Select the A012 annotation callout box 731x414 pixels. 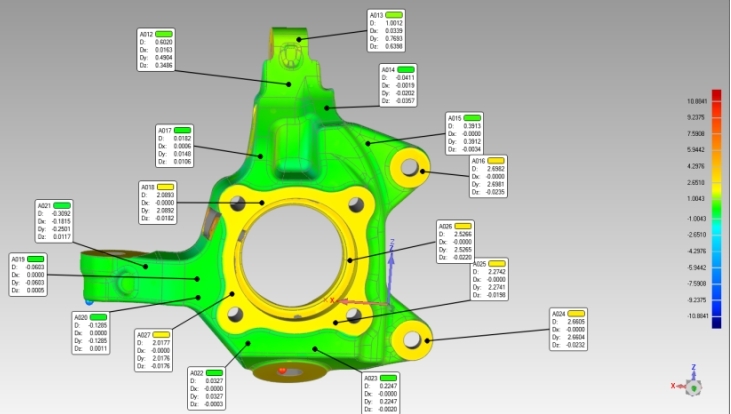[157, 49]
